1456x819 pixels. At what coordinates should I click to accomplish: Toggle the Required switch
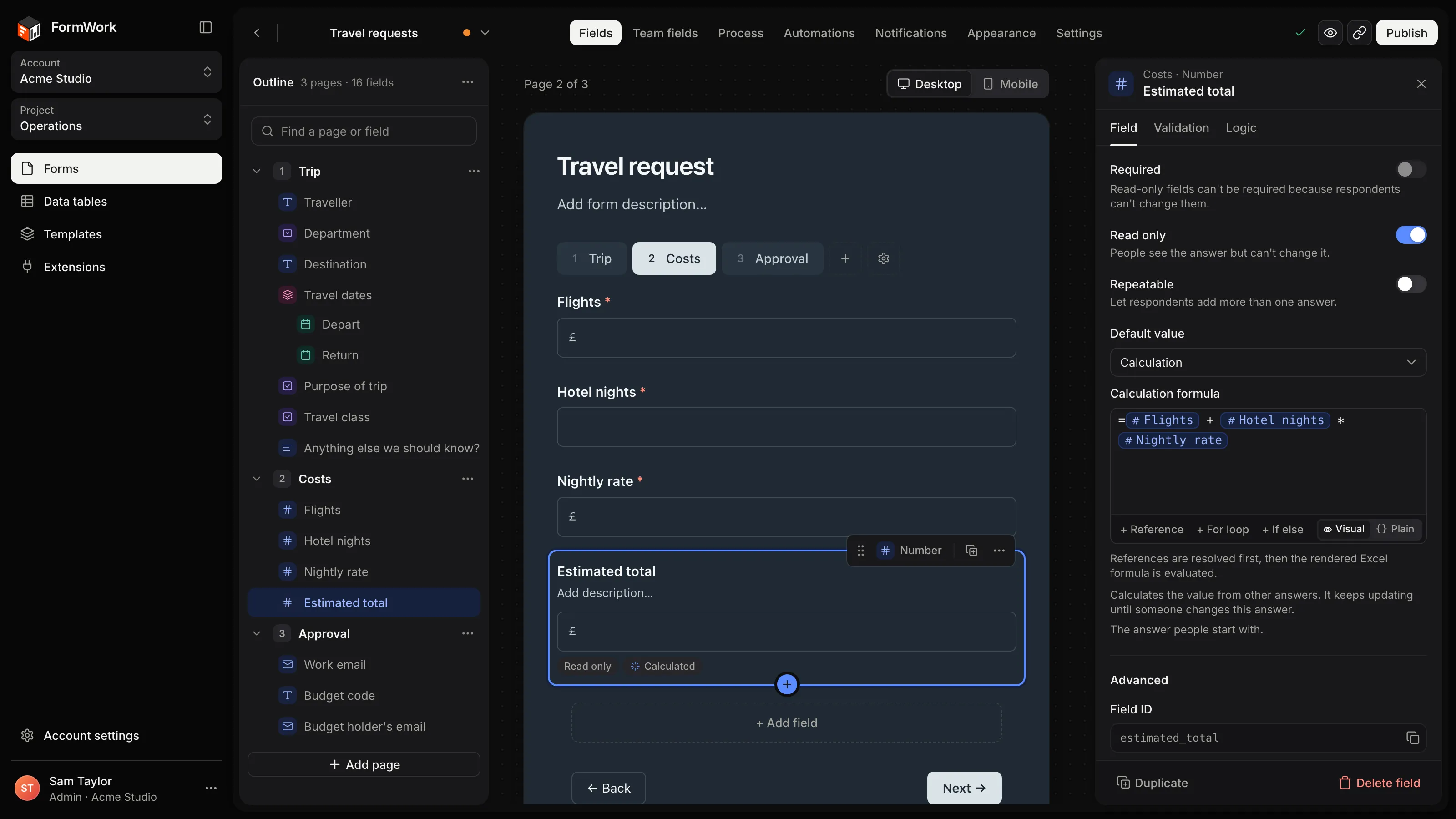1411,170
